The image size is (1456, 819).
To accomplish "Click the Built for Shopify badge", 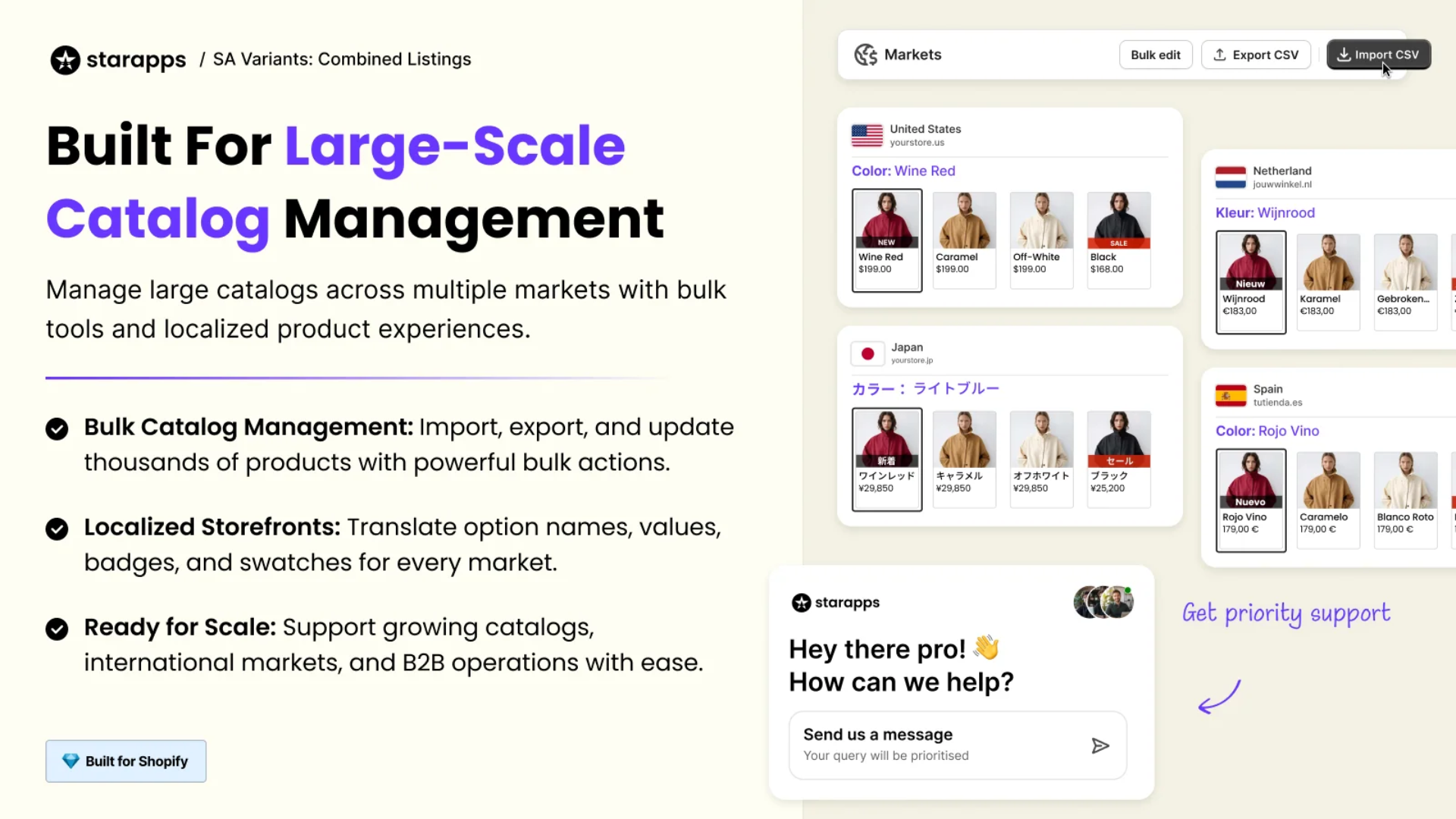I will pos(126,761).
